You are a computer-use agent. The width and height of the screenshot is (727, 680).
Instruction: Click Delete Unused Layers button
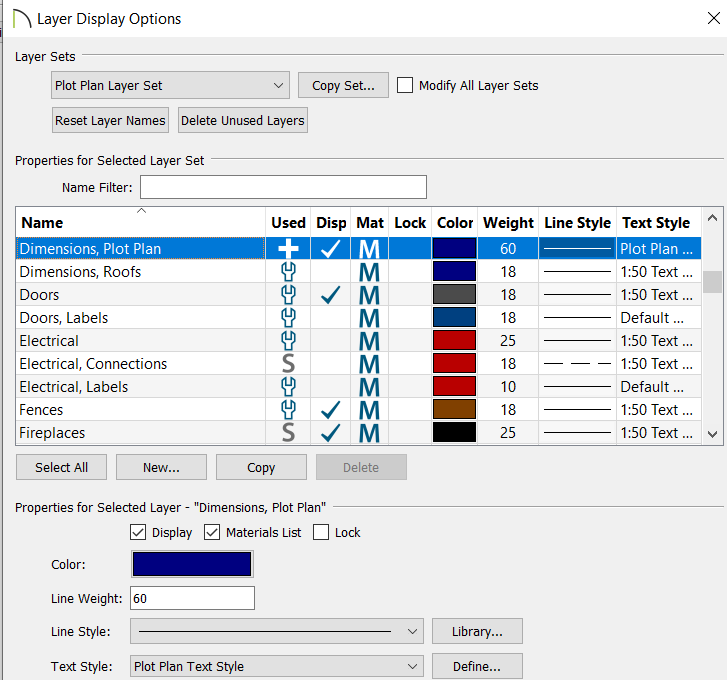tap(242, 121)
